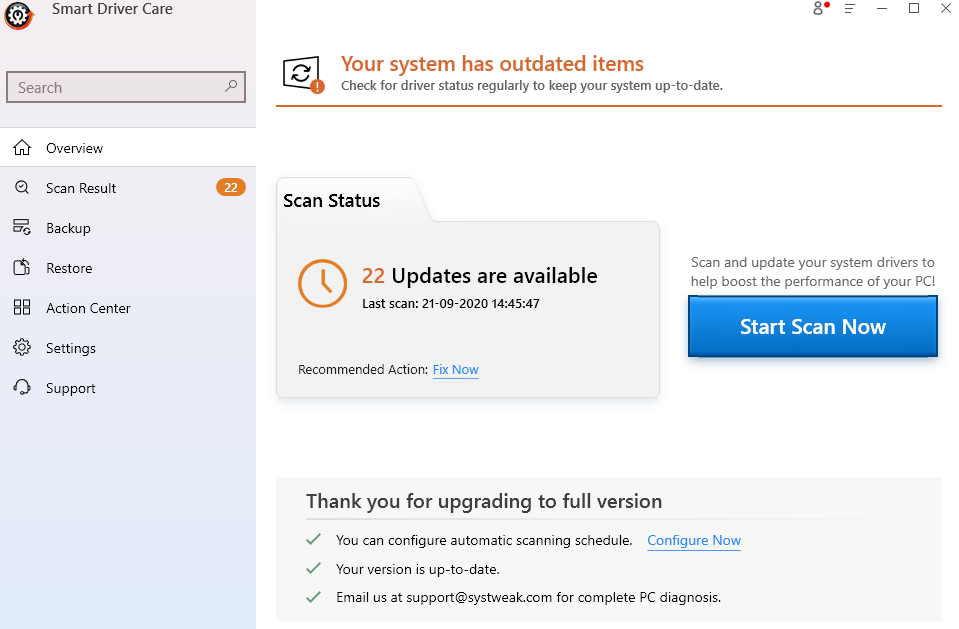The height and width of the screenshot is (629, 959).
Task: Click the orange clock icon
Action: pos(322,284)
